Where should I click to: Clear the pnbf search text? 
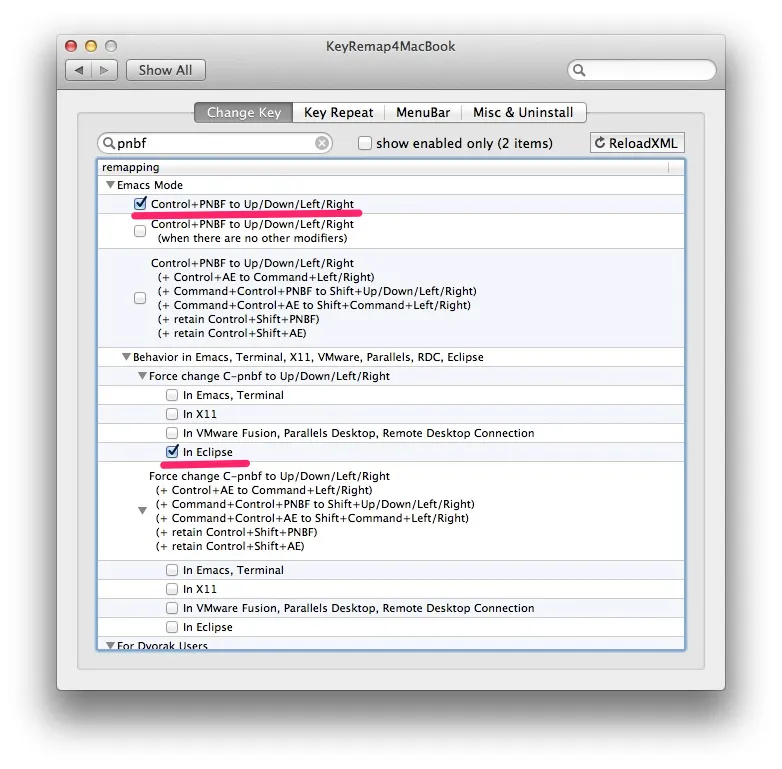click(322, 143)
